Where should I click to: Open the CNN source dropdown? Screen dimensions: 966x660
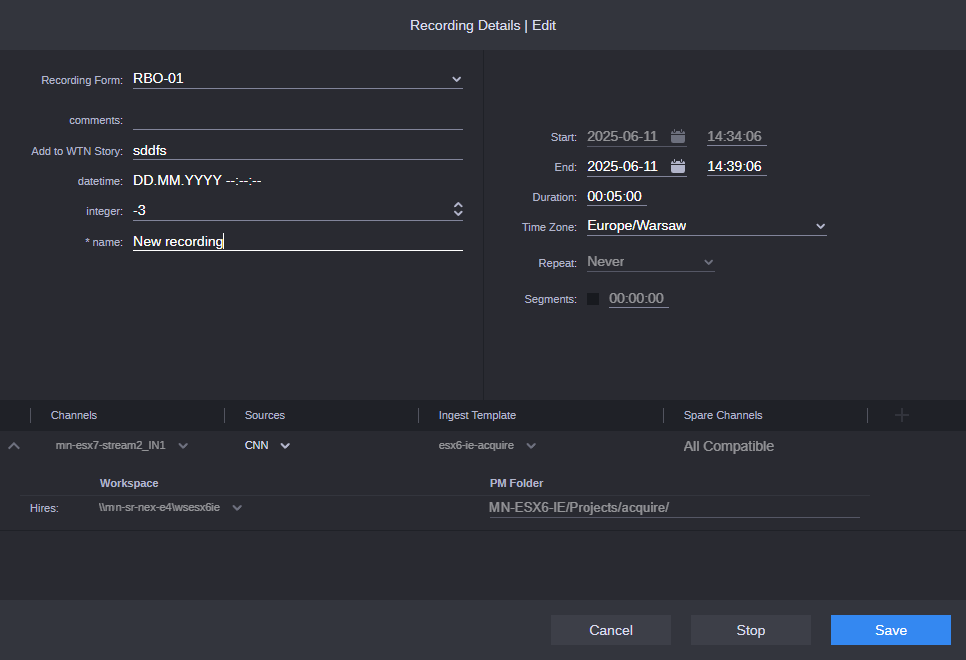click(x=285, y=446)
